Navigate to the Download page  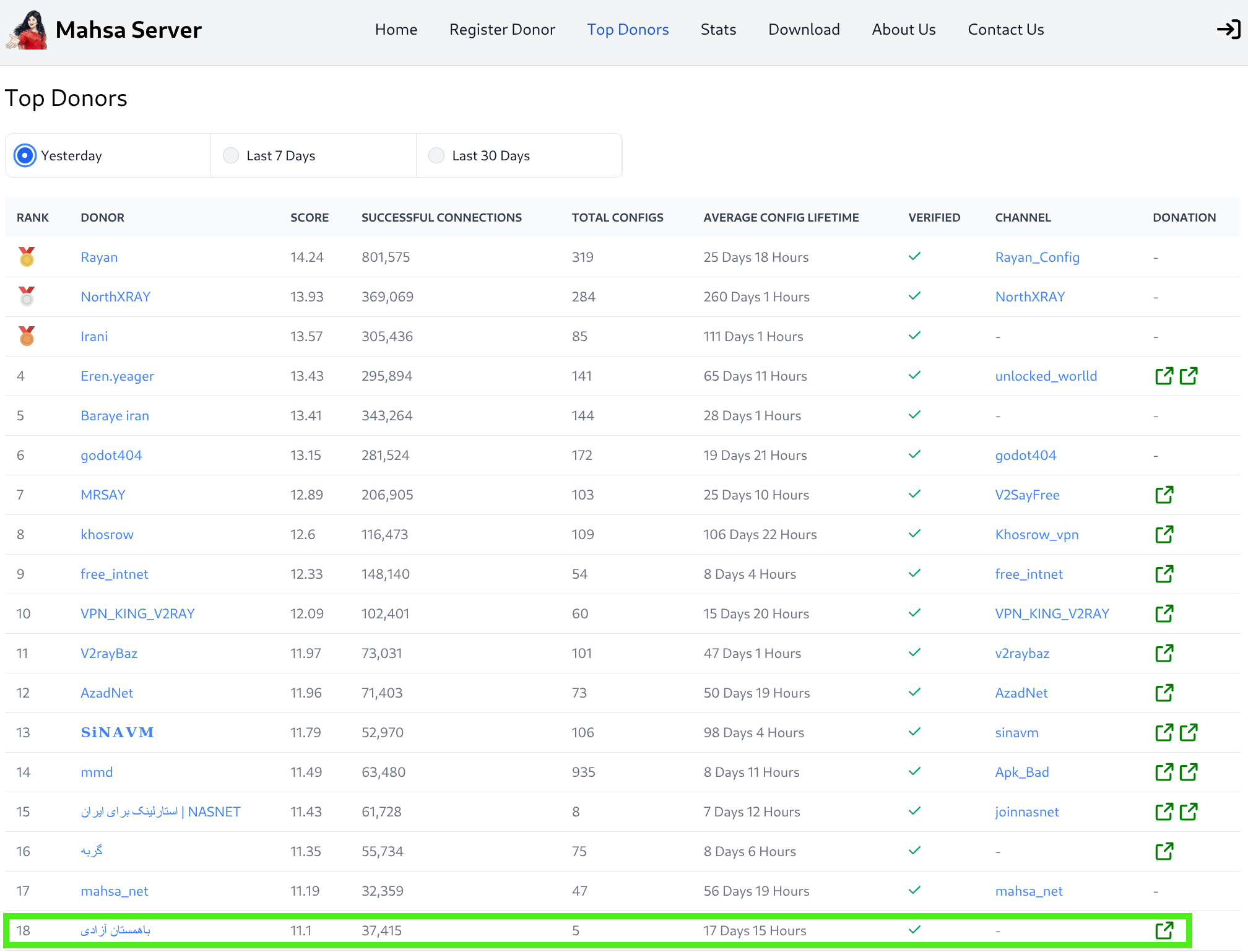coord(804,30)
